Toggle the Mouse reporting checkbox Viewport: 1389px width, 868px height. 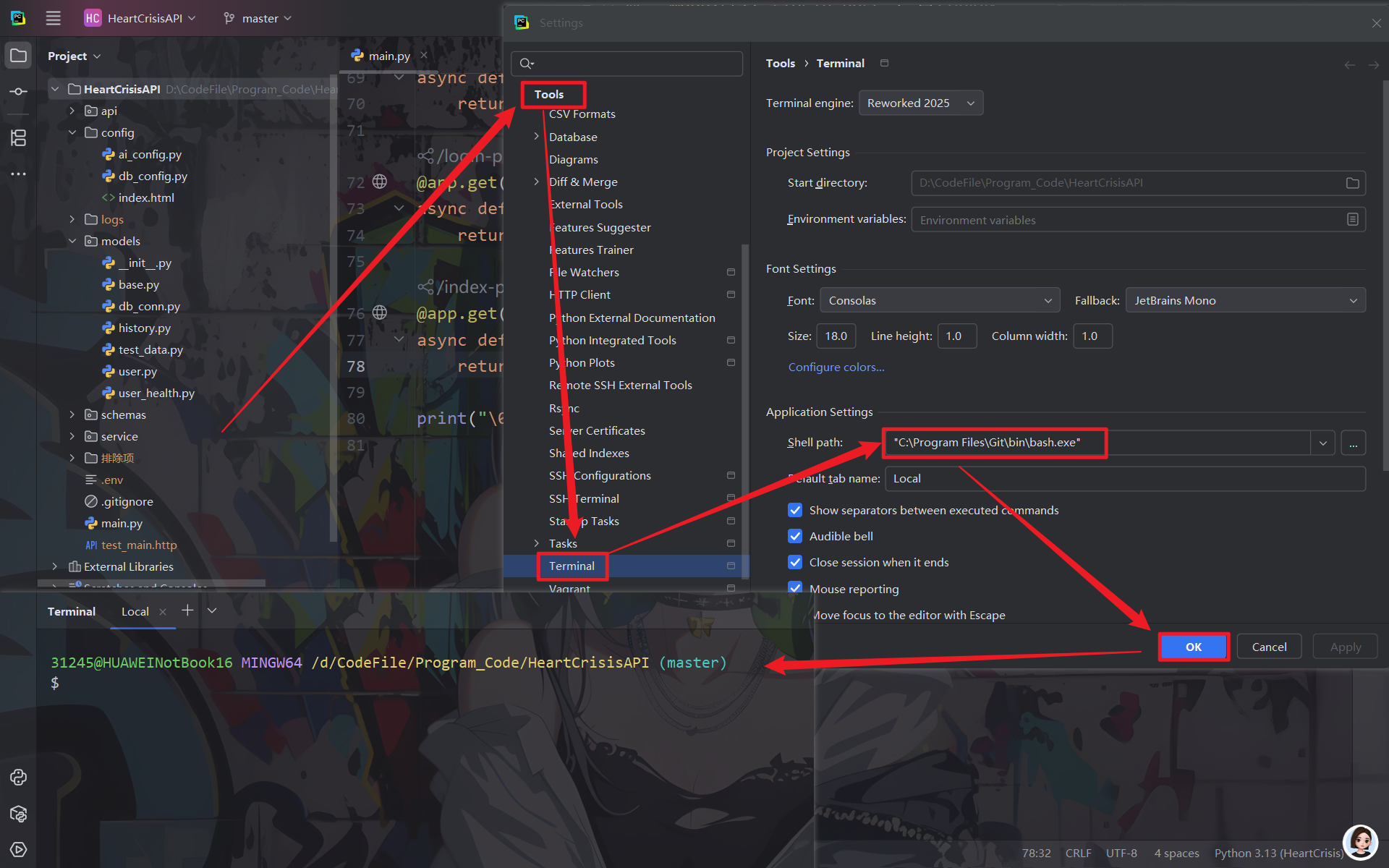click(x=795, y=588)
